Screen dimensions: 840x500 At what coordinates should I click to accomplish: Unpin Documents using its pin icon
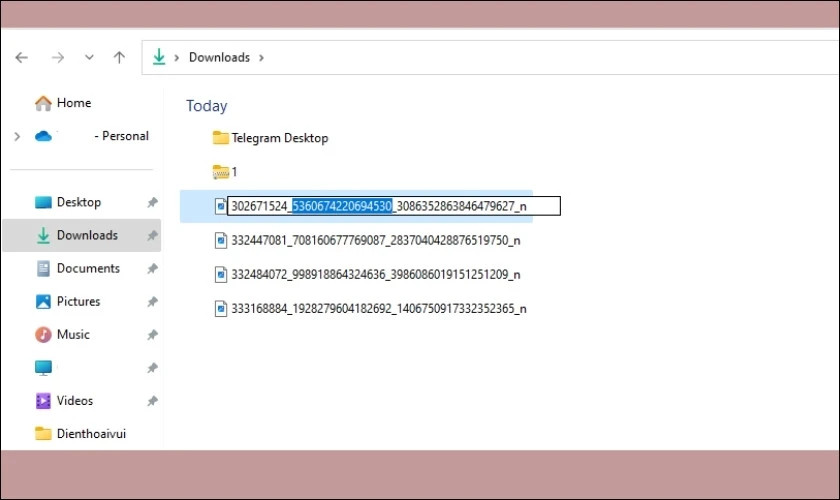pos(152,268)
